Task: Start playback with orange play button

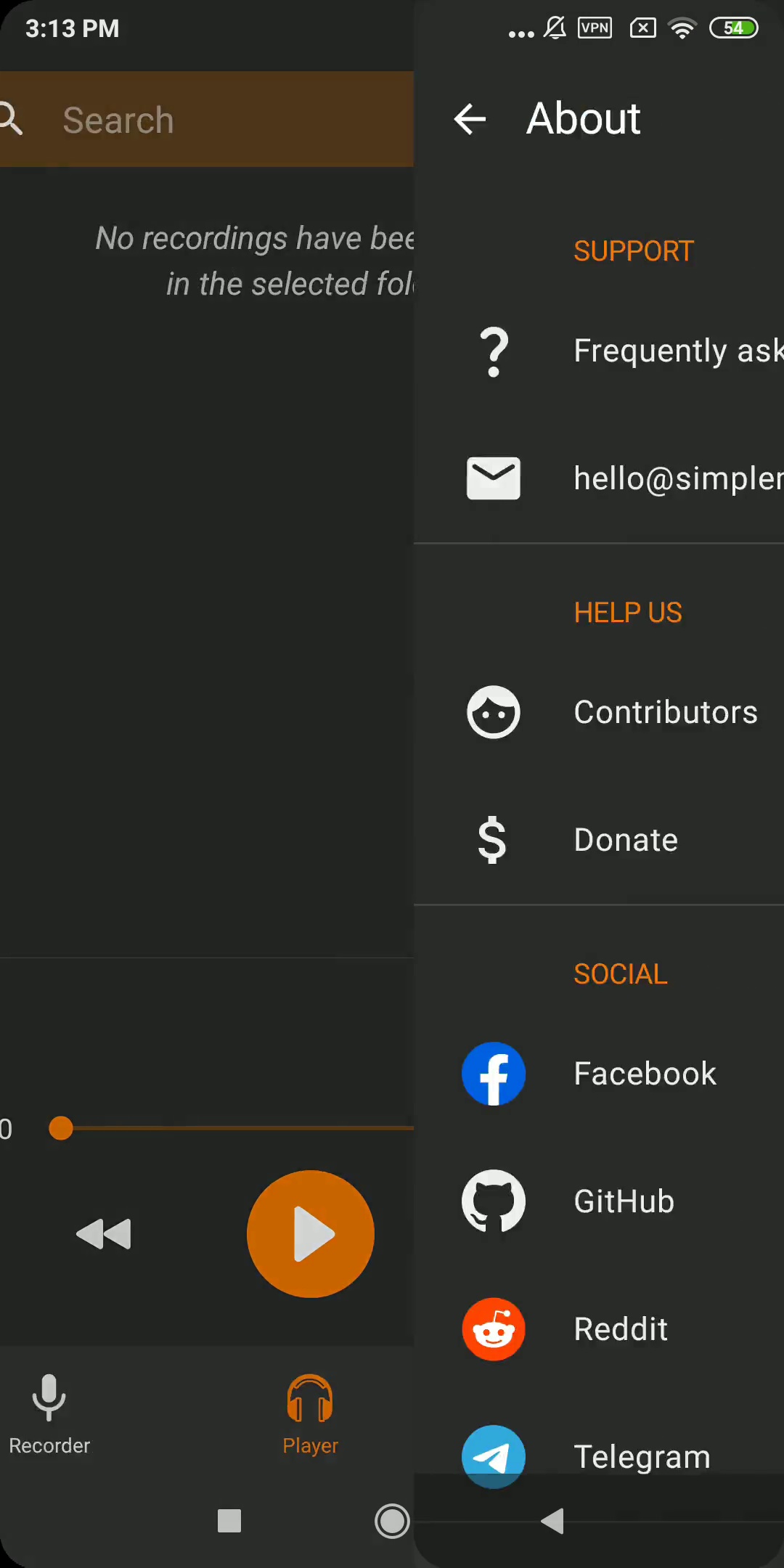Action: click(x=311, y=1234)
